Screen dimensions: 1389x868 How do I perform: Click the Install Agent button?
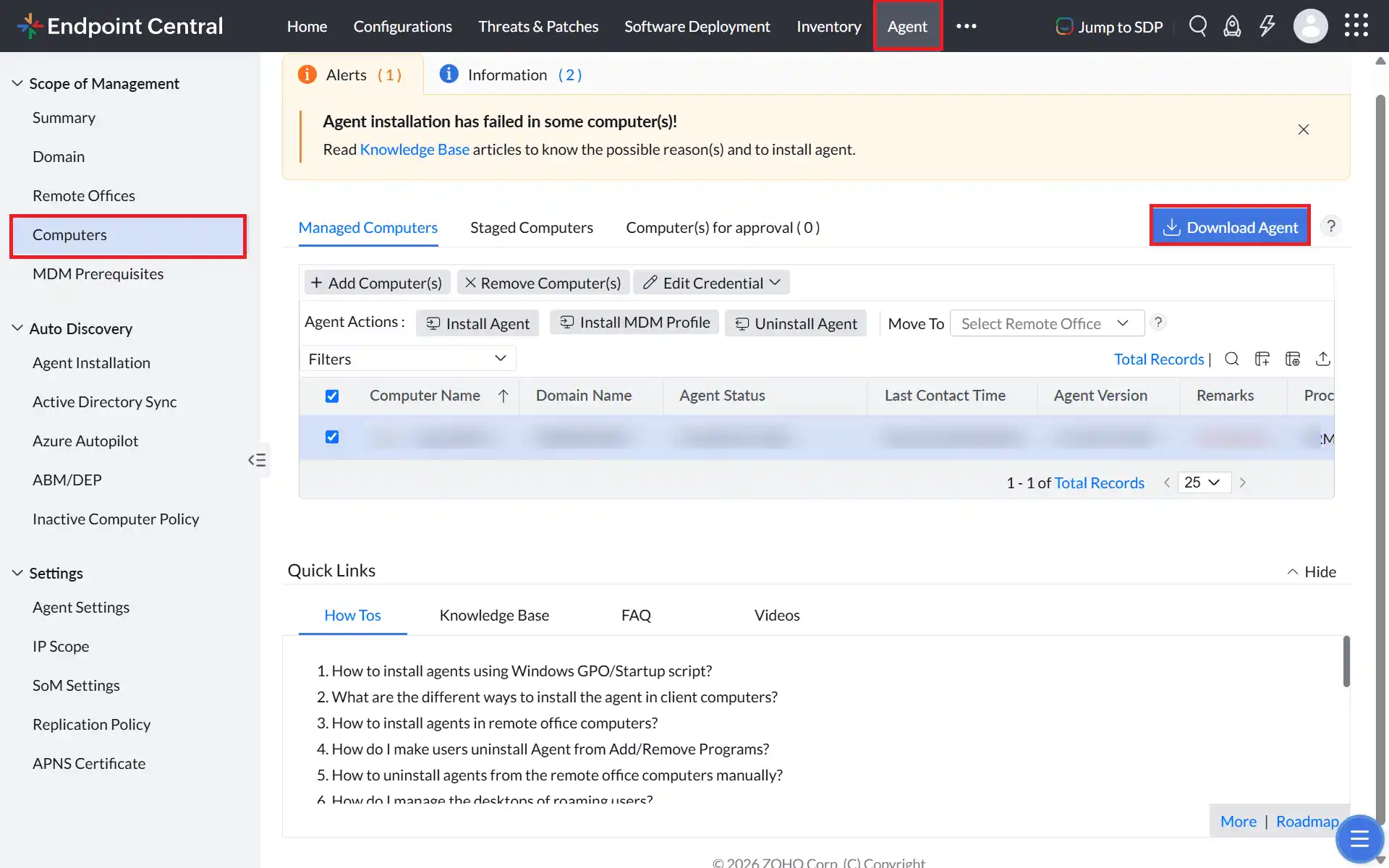(477, 323)
